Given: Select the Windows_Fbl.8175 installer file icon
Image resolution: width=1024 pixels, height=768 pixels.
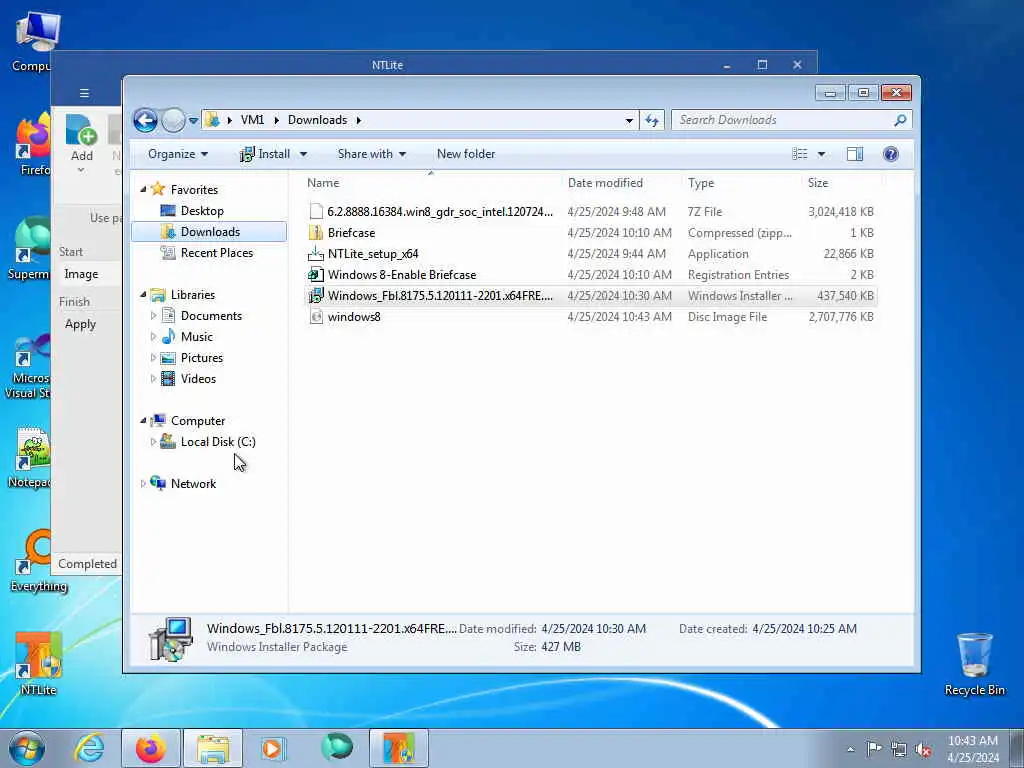Looking at the screenshot, I should (316, 296).
